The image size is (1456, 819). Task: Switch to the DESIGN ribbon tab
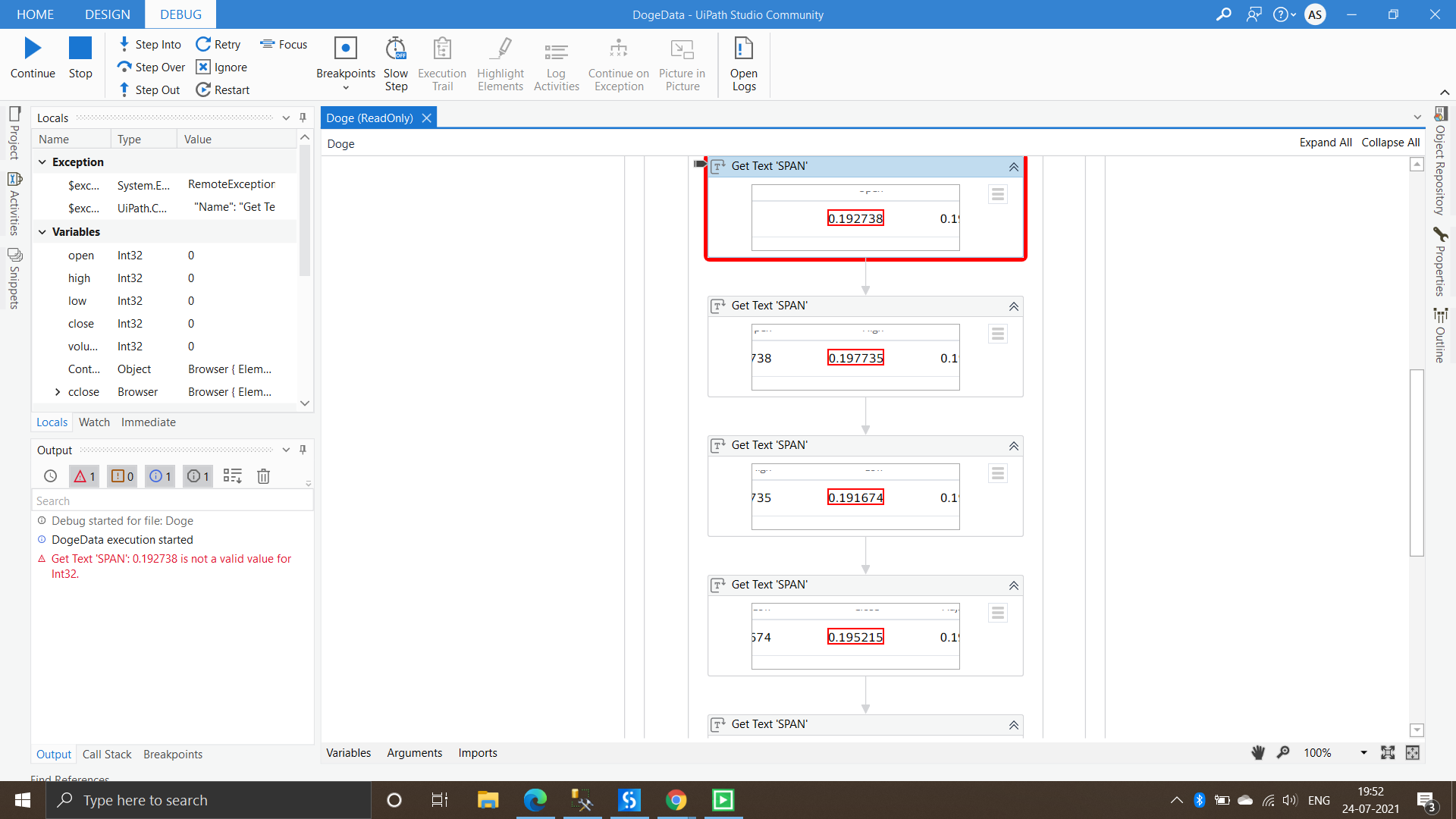pyautogui.click(x=107, y=14)
